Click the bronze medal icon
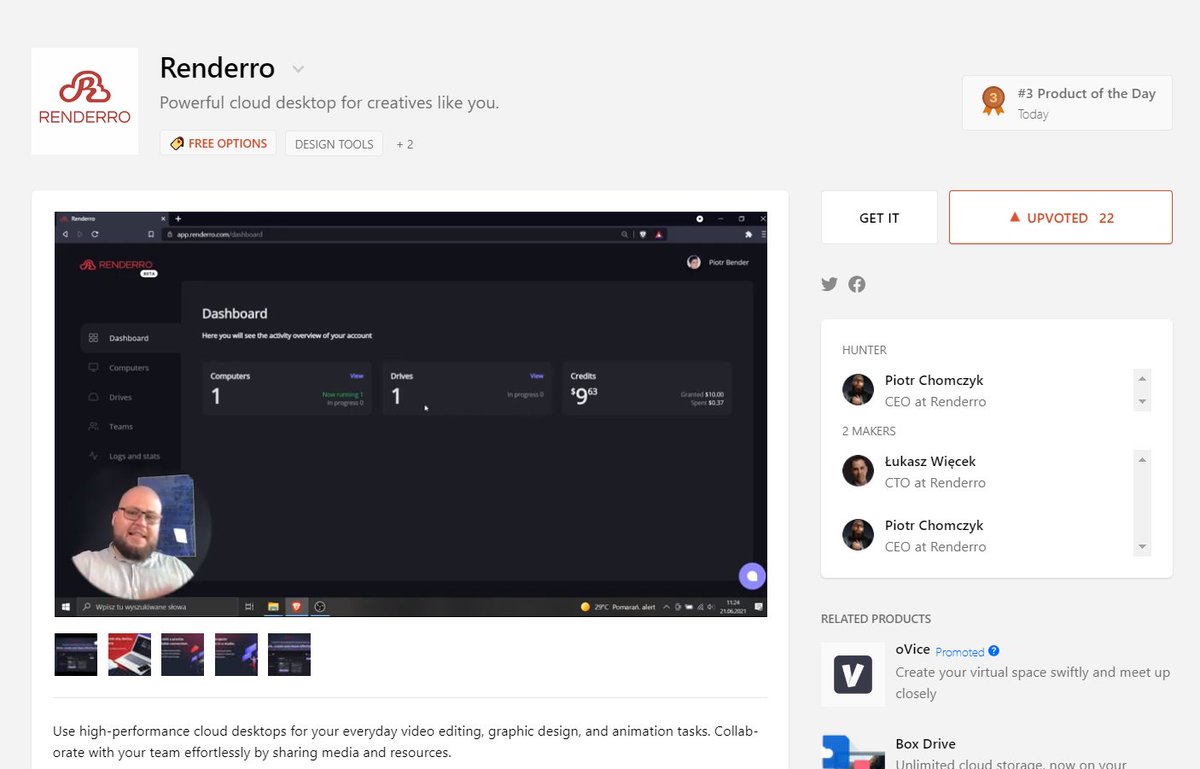The width and height of the screenshot is (1200, 769). tap(993, 101)
